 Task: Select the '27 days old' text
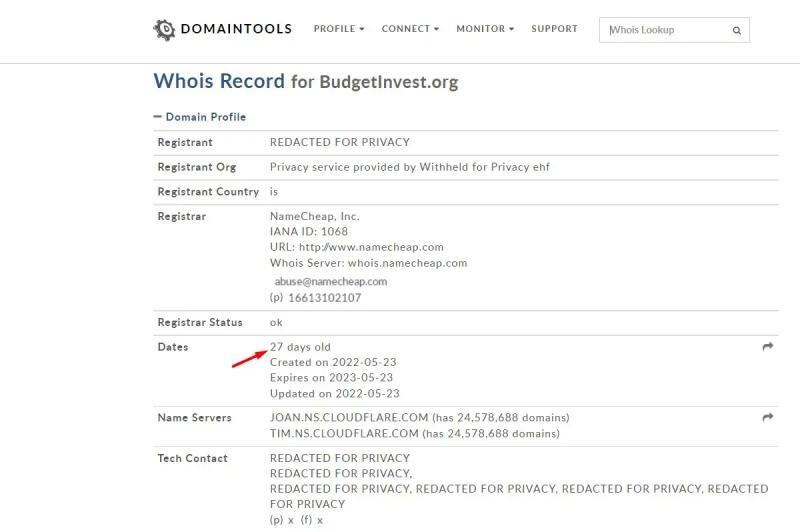point(300,347)
